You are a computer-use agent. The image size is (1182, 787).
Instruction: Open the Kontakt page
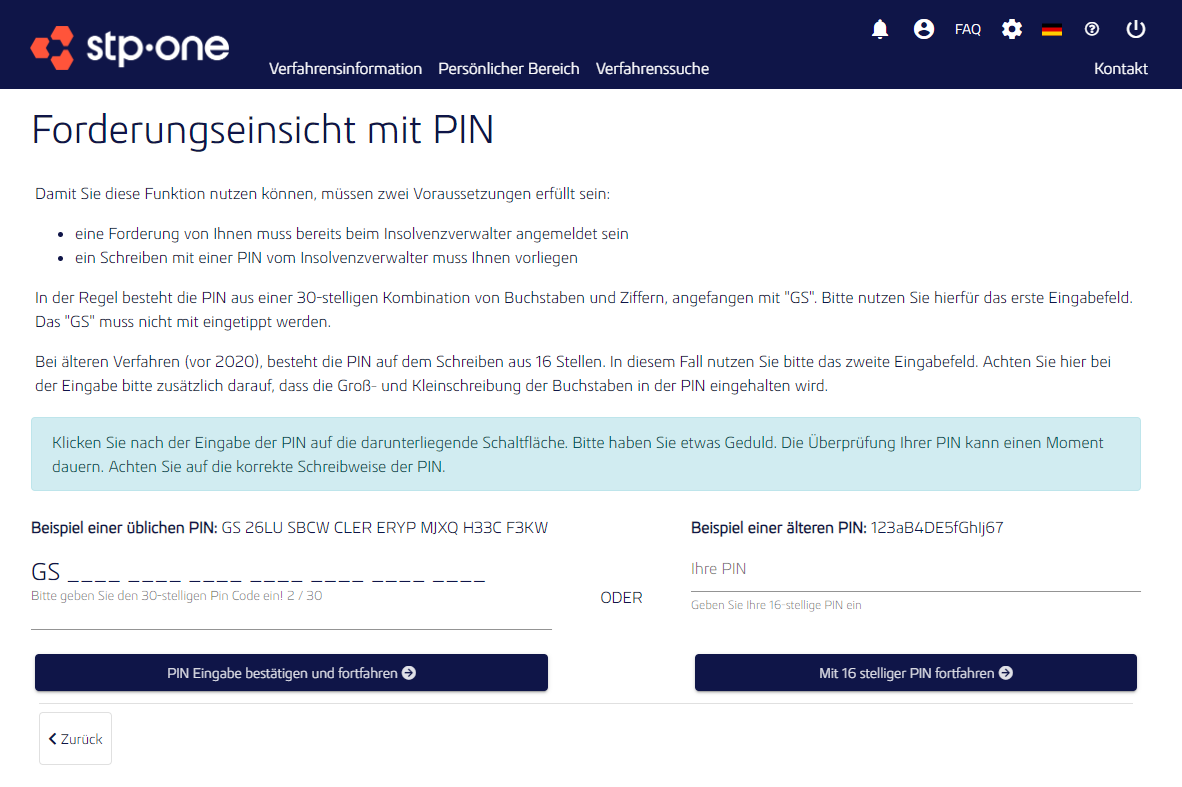1121,68
